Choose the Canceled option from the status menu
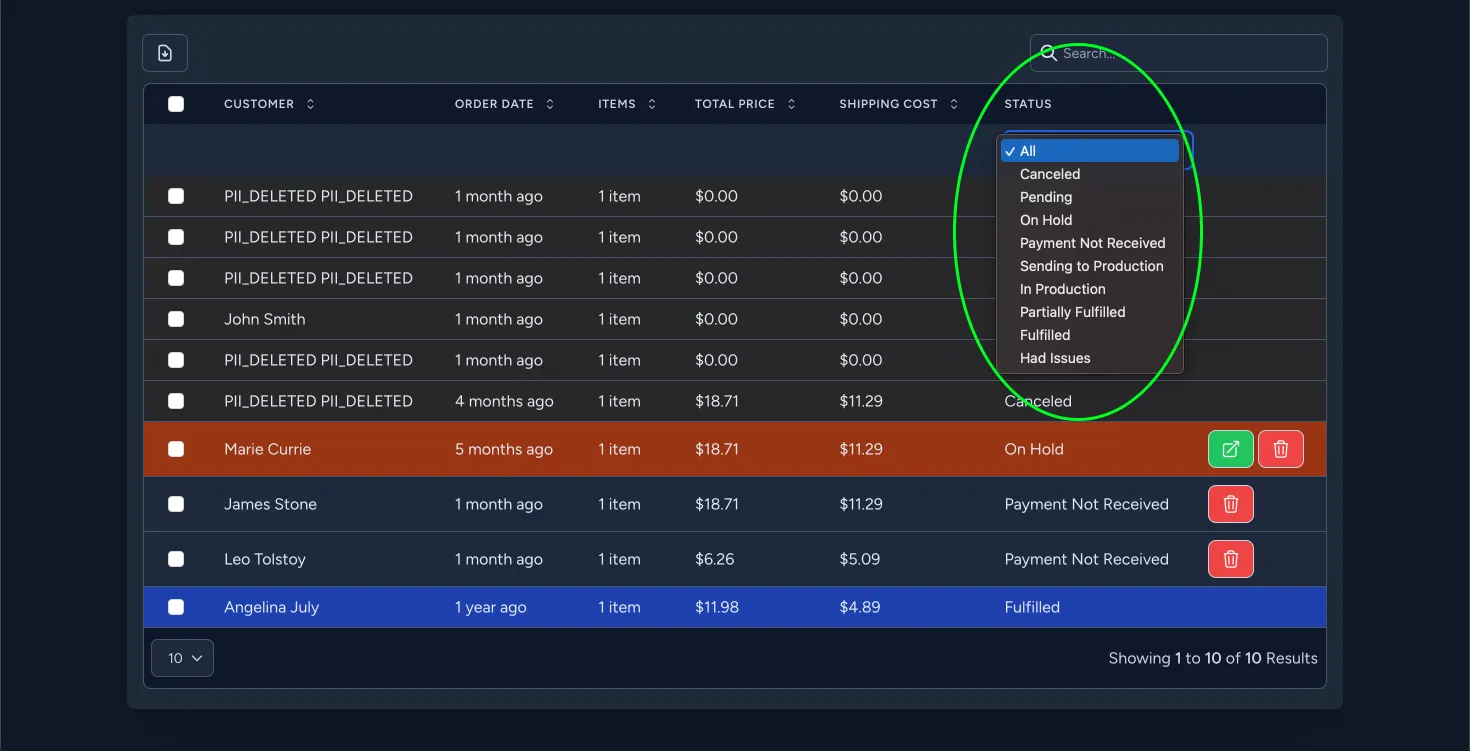 pyautogui.click(x=1049, y=174)
